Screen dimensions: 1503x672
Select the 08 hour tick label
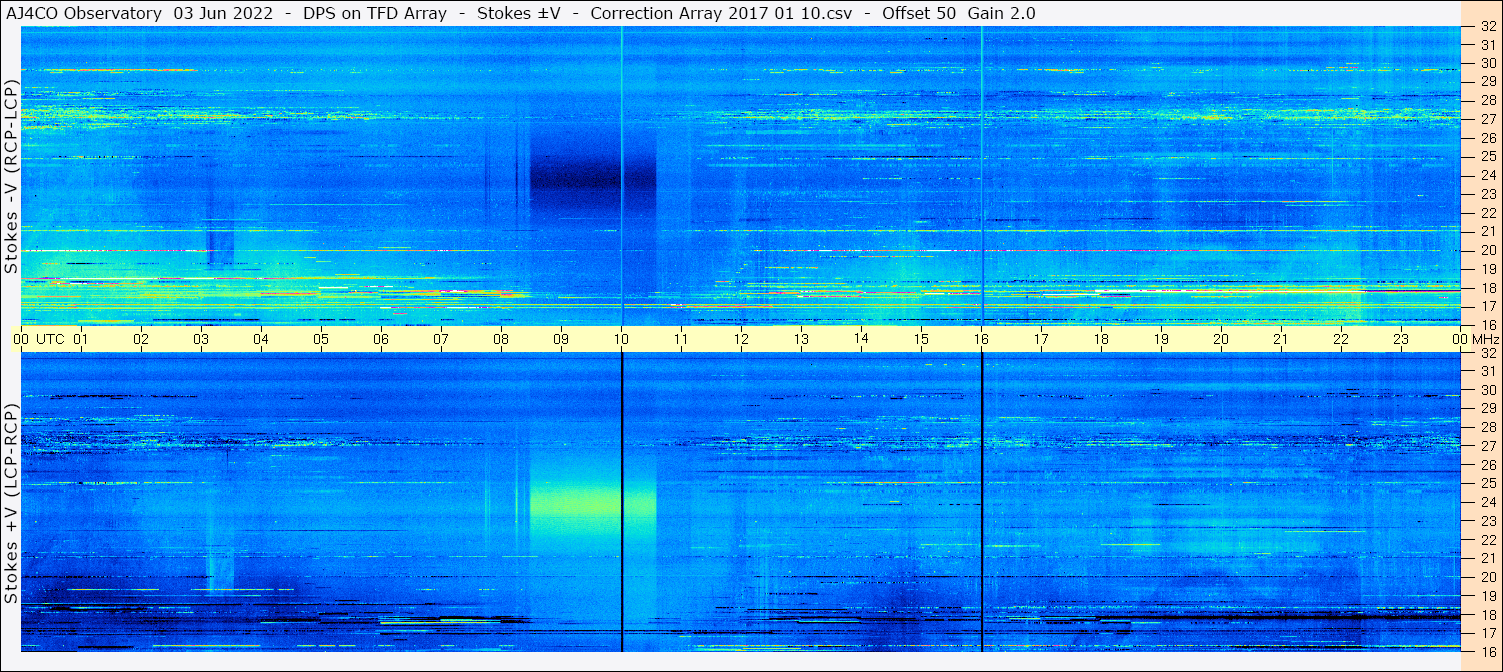[x=501, y=339]
